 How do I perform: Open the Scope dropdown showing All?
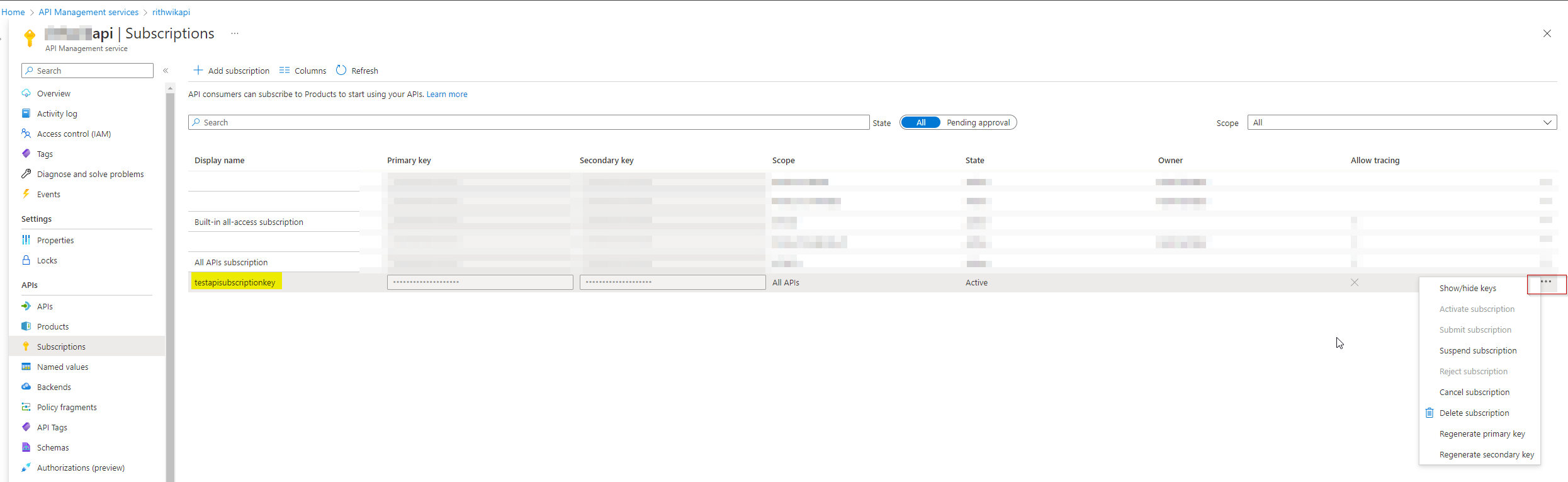click(x=1402, y=122)
